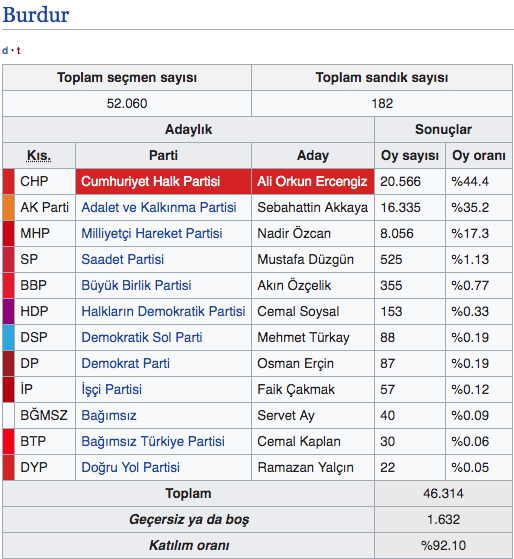514x559 pixels.
Task: Open Saadet Partisi link
Action: (123, 260)
